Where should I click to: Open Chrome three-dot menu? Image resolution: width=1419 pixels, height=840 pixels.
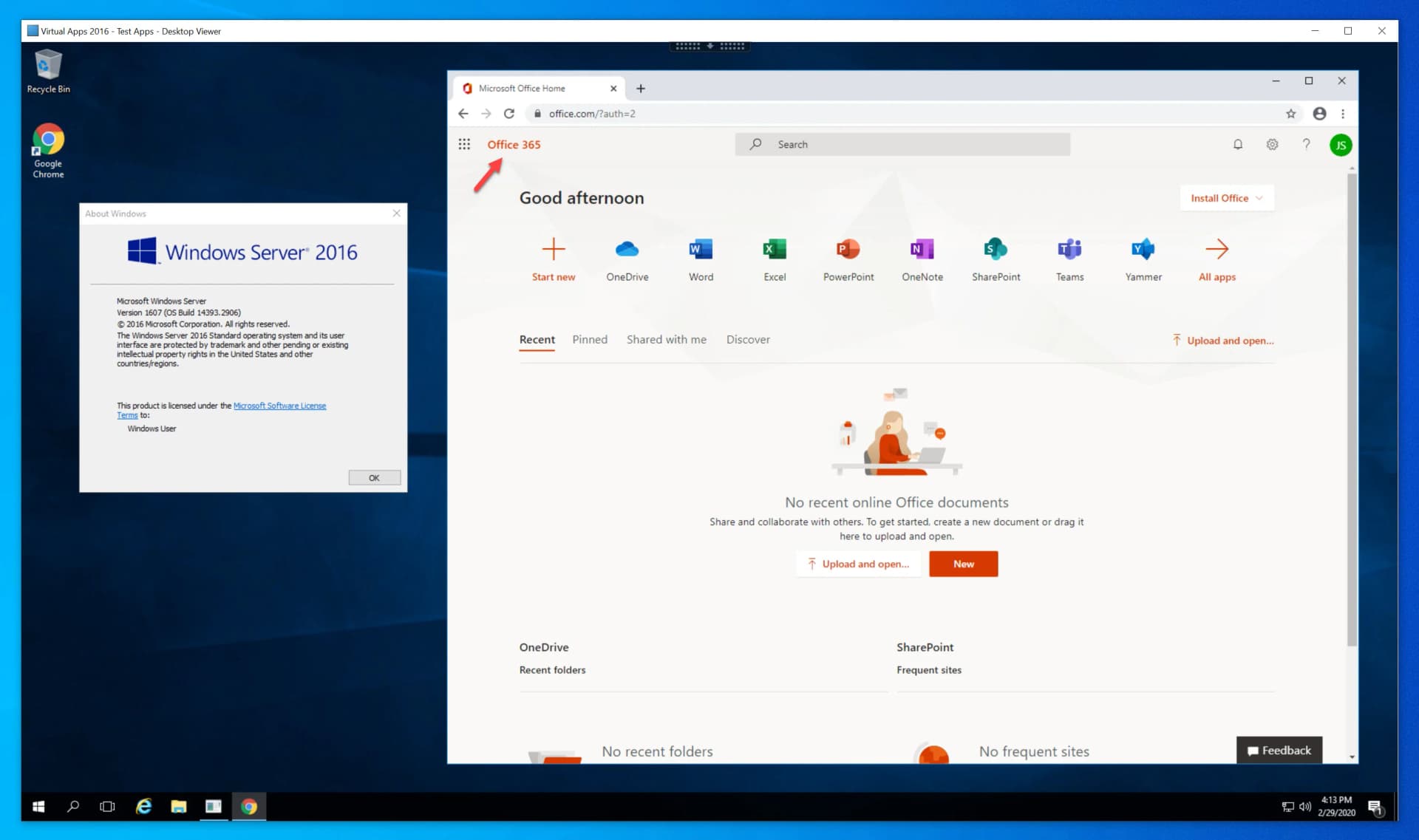[1343, 114]
